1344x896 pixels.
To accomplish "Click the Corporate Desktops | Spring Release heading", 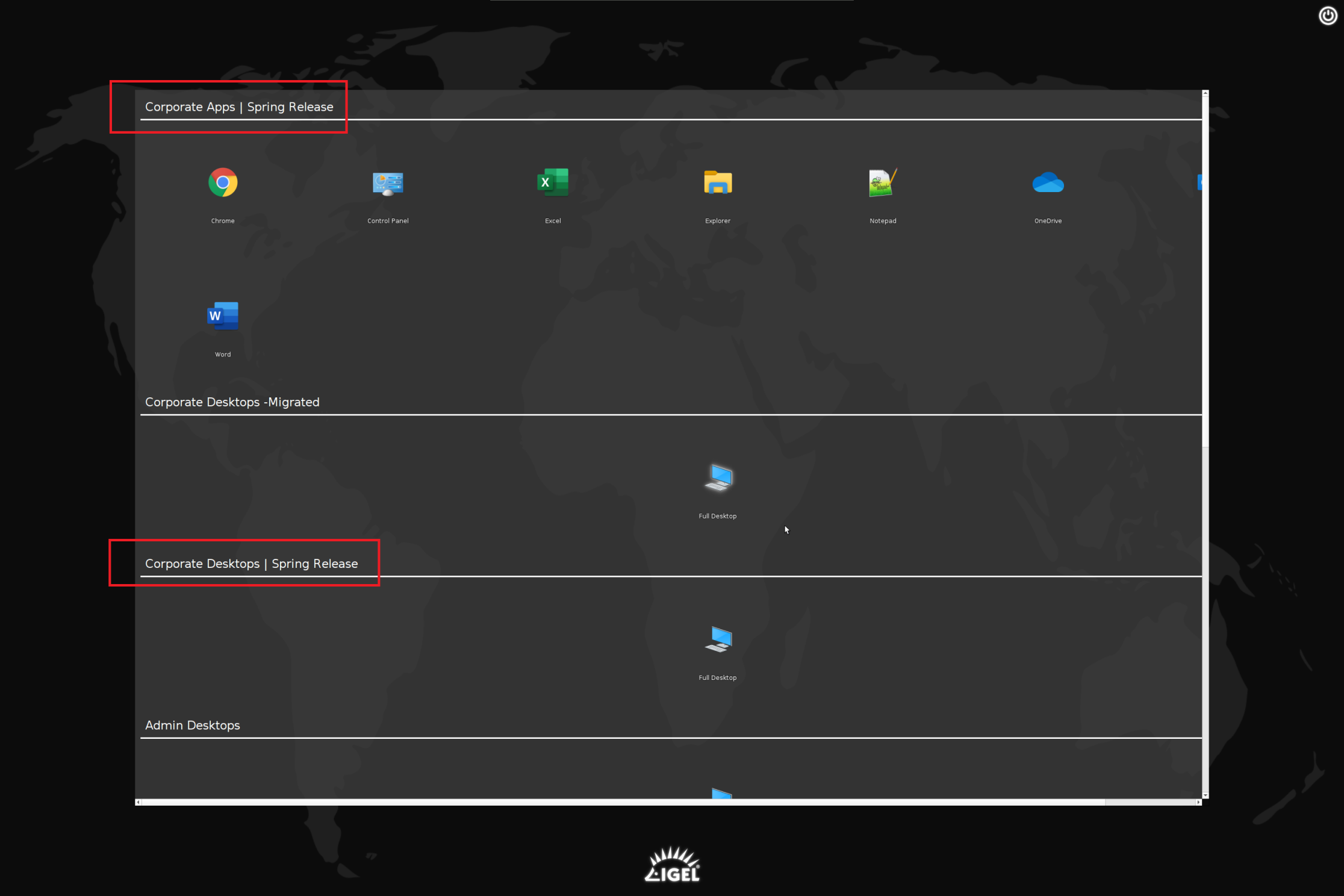I will tap(251, 564).
